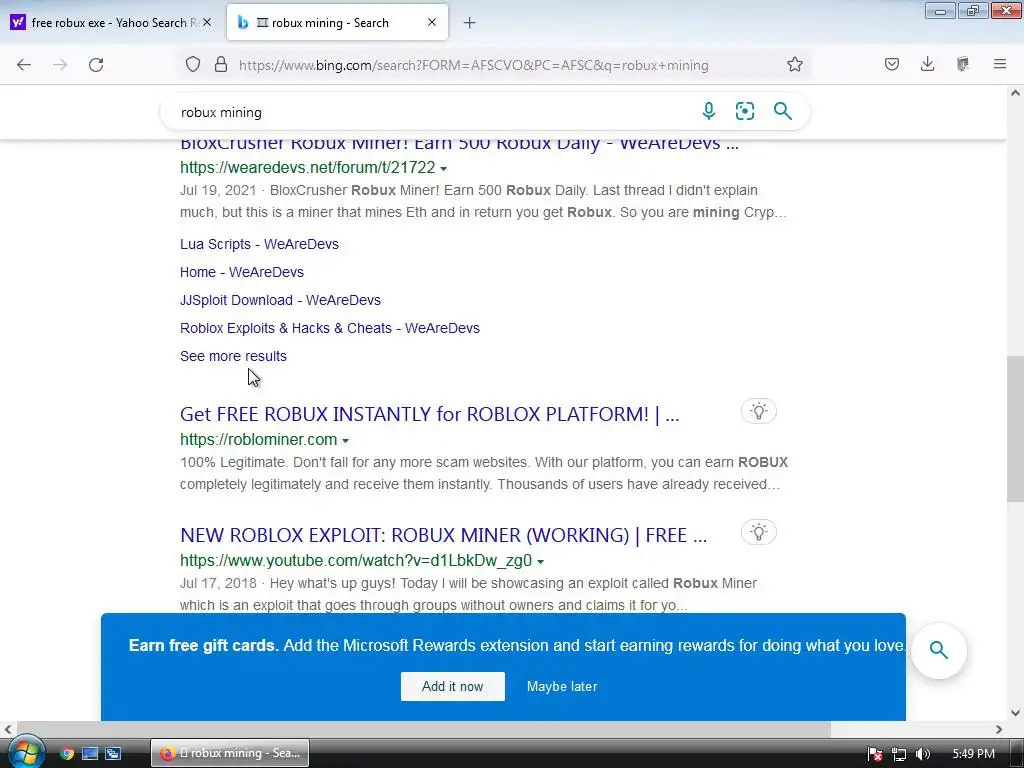This screenshot has height=768, width=1024.
Task: Expand dropdown next to roblominer.com URL
Action: [345, 441]
